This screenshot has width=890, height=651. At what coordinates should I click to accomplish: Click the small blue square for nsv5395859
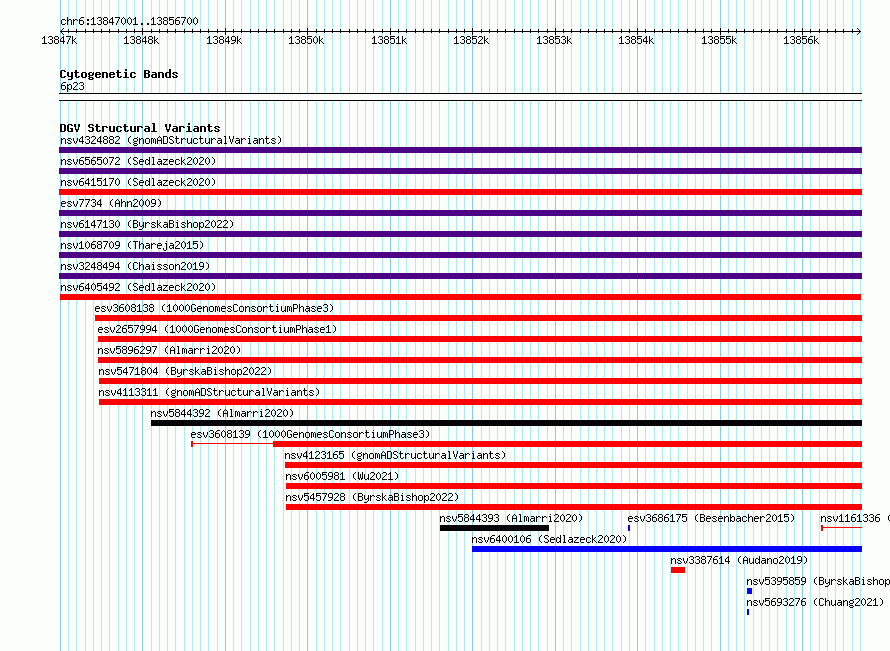pyautogui.click(x=749, y=591)
